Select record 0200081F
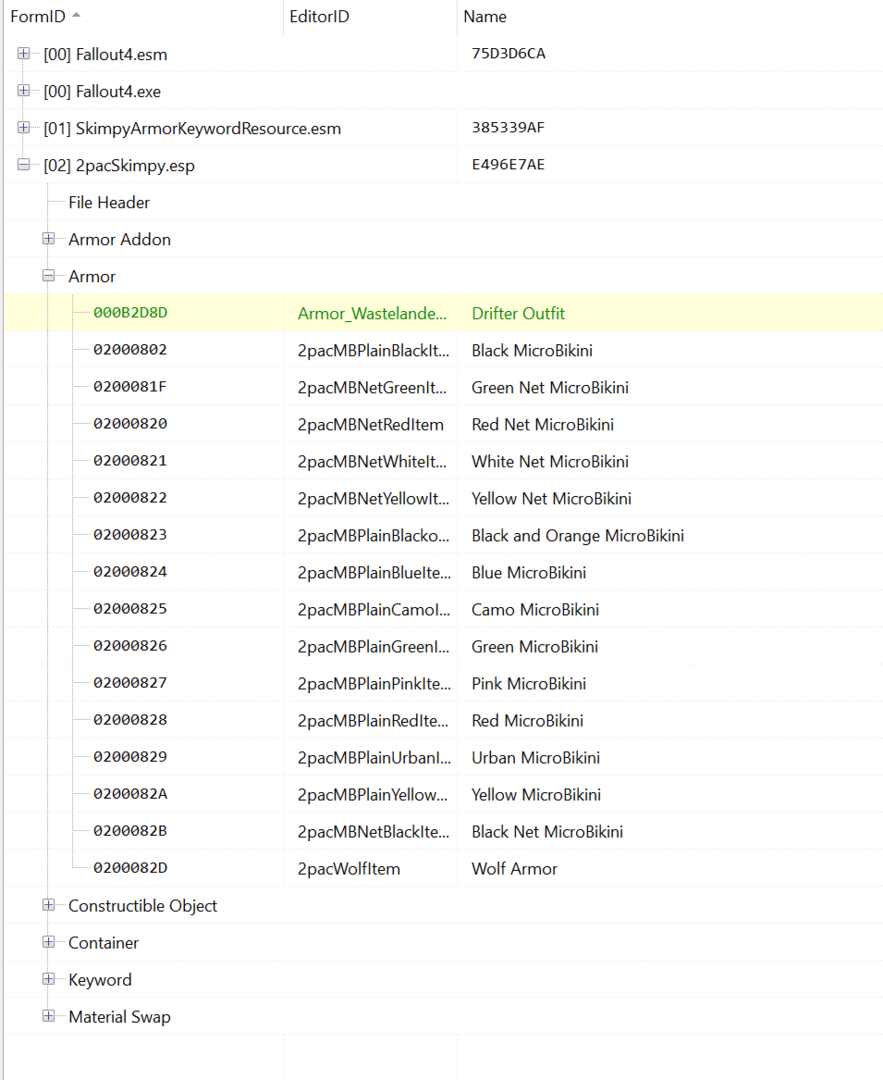The image size is (883, 1080). pyautogui.click(x=130, y=387)
